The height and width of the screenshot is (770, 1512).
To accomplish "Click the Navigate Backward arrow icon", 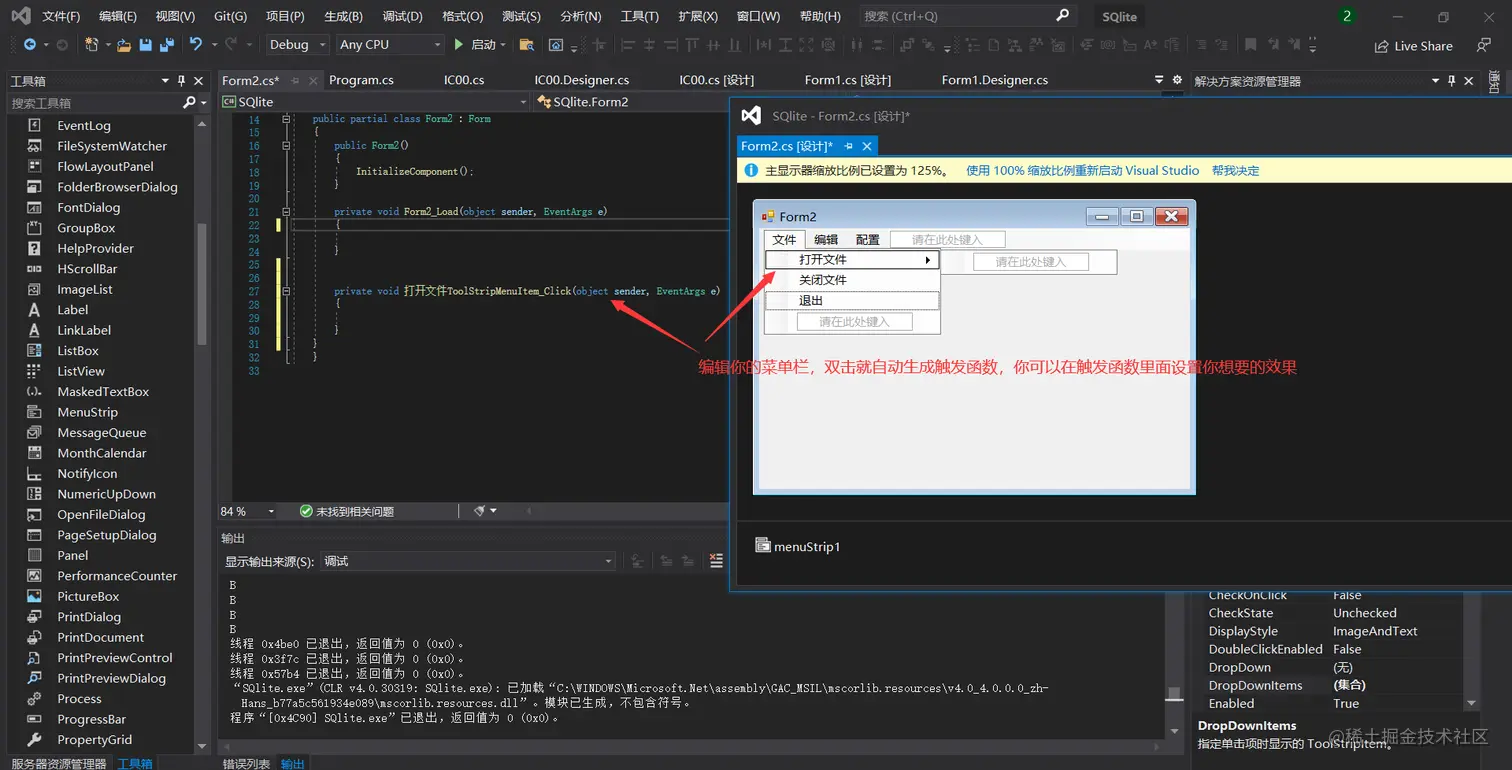I will coord(30,45).
